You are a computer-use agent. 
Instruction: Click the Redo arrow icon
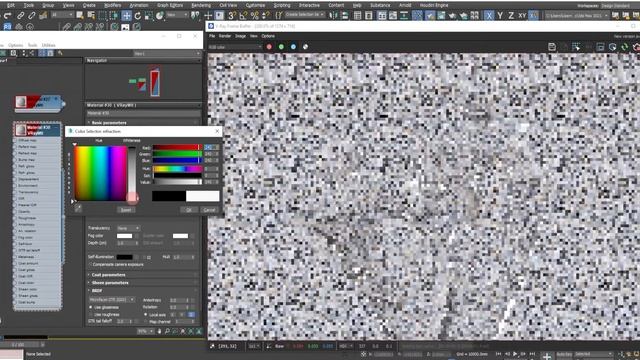coord(7,16)
